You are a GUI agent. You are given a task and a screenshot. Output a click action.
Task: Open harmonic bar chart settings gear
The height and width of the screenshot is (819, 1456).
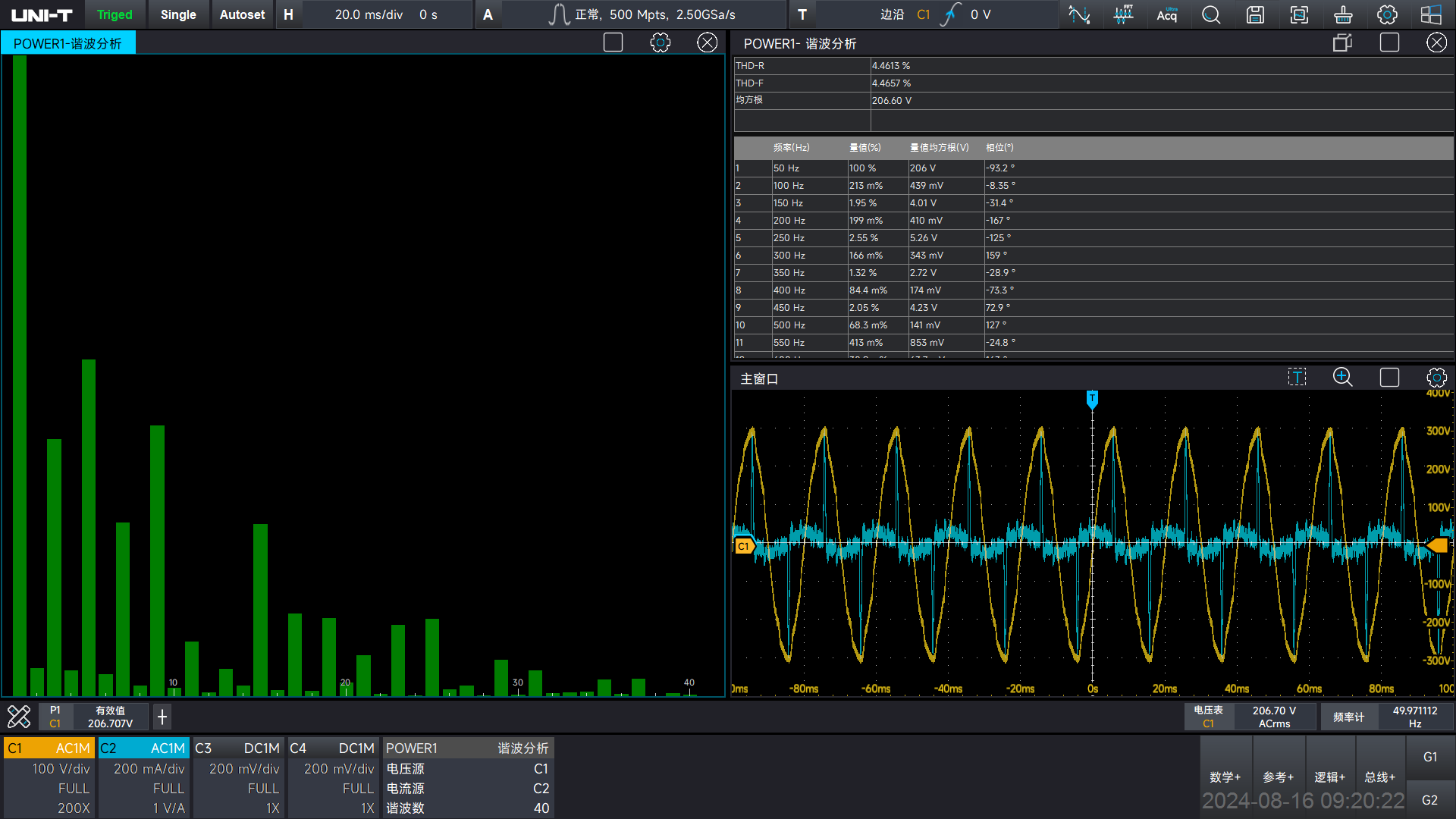(x=661, y=42)
